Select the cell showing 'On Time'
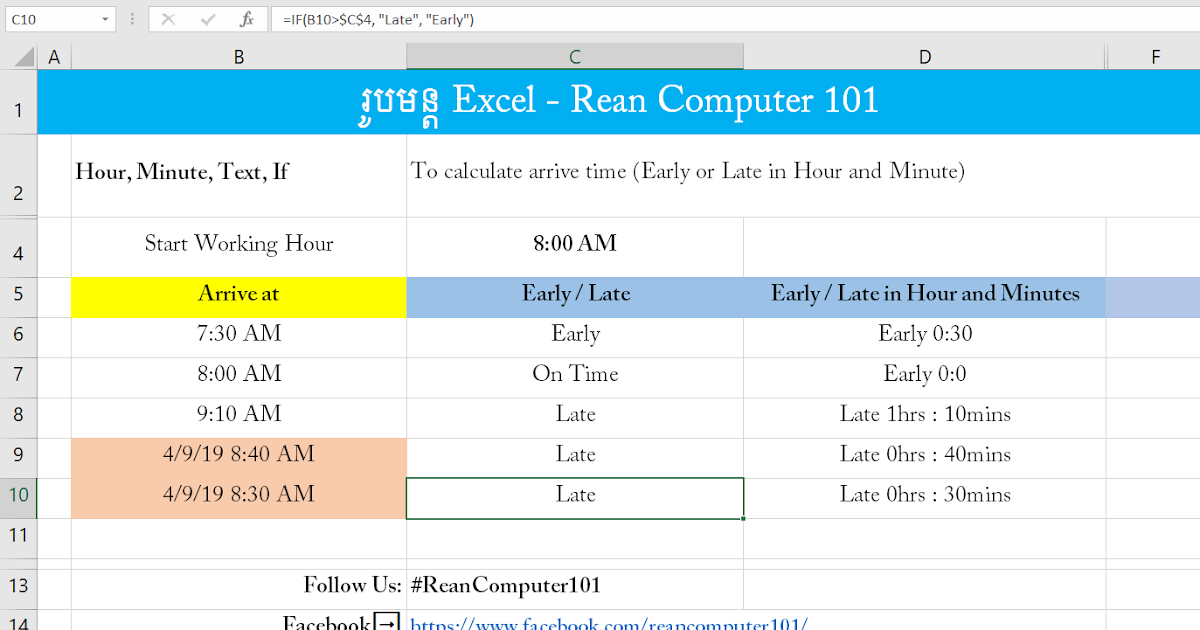 coord(575,374)
